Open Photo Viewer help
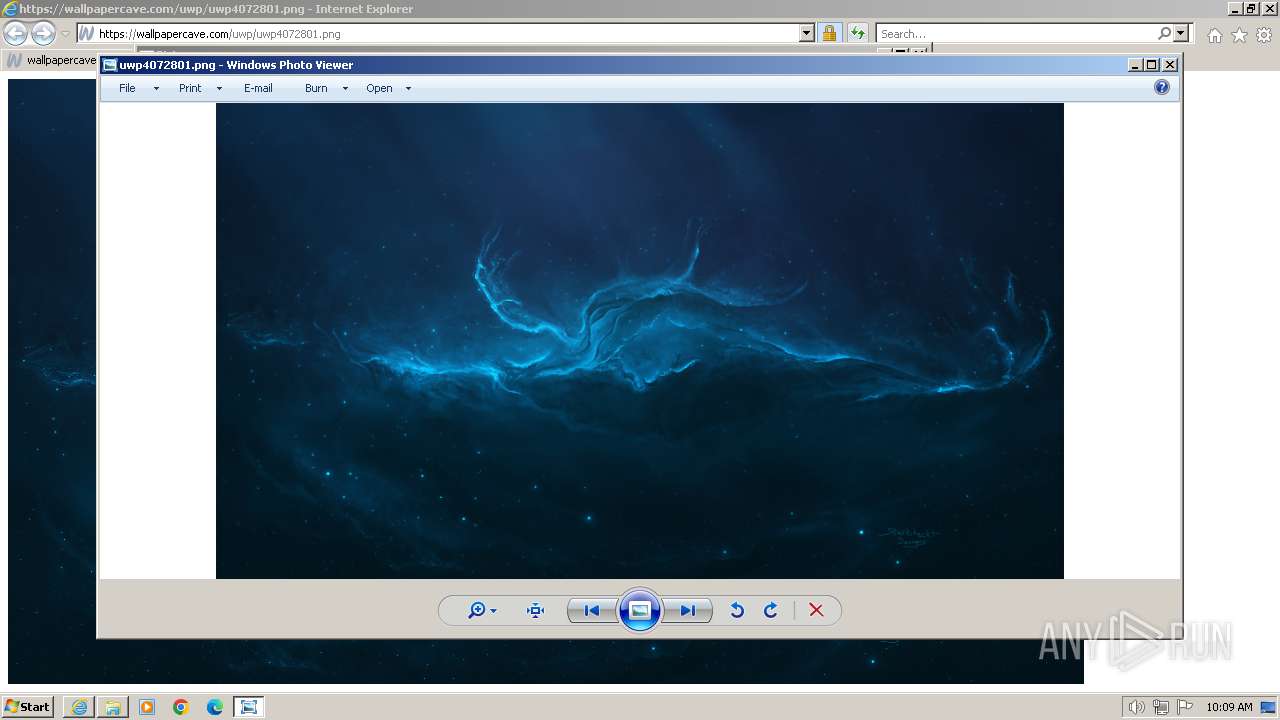Image resolution: width=1280 pixels, height=720 pixels. click(1161, 88)
